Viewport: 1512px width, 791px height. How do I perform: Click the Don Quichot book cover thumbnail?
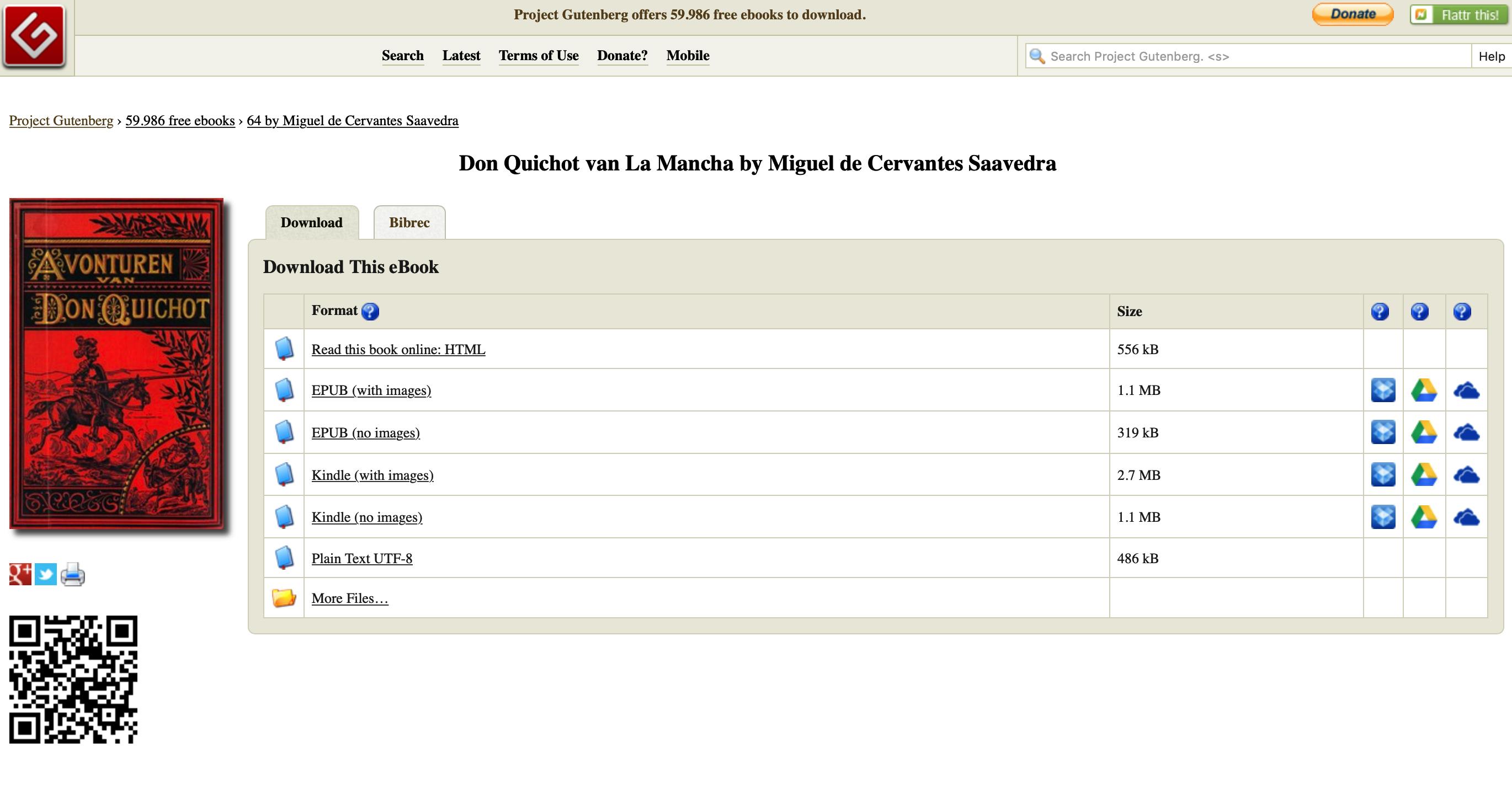(116, 363)
